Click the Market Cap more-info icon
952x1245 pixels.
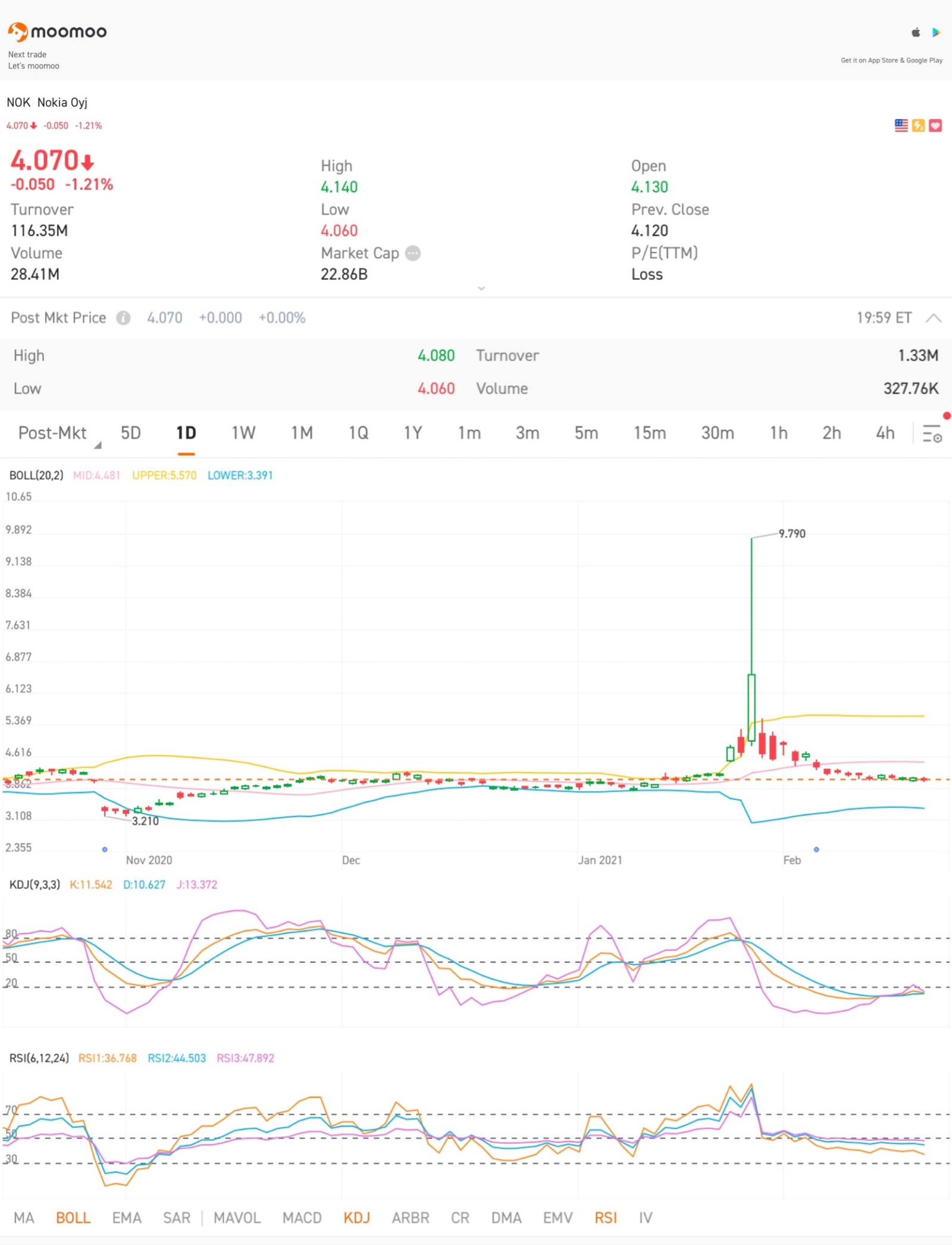coord(413,254)
